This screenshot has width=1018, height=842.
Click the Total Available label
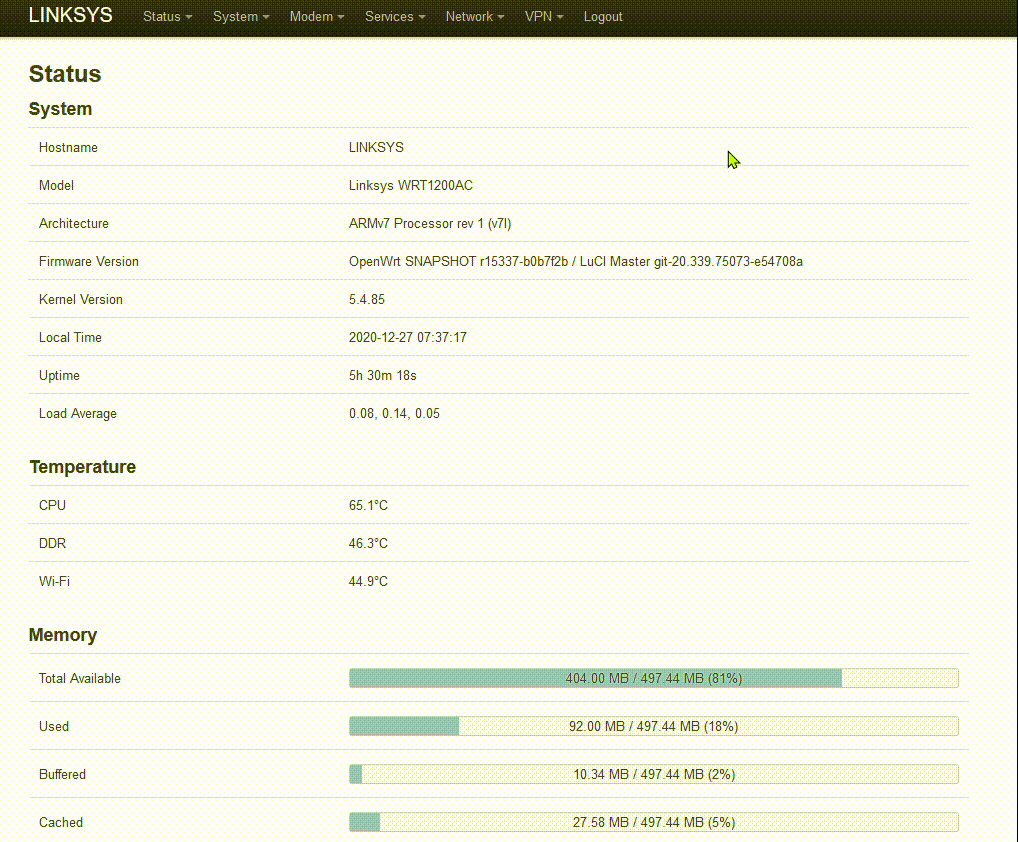[80, 678]
